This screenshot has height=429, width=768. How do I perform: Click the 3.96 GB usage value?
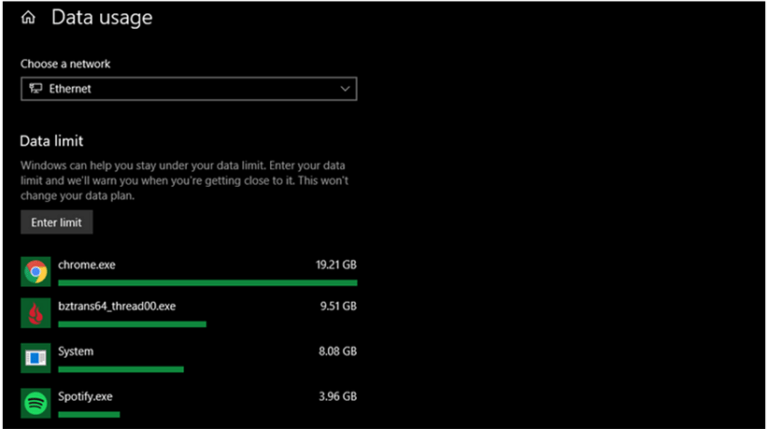[337, 396]
